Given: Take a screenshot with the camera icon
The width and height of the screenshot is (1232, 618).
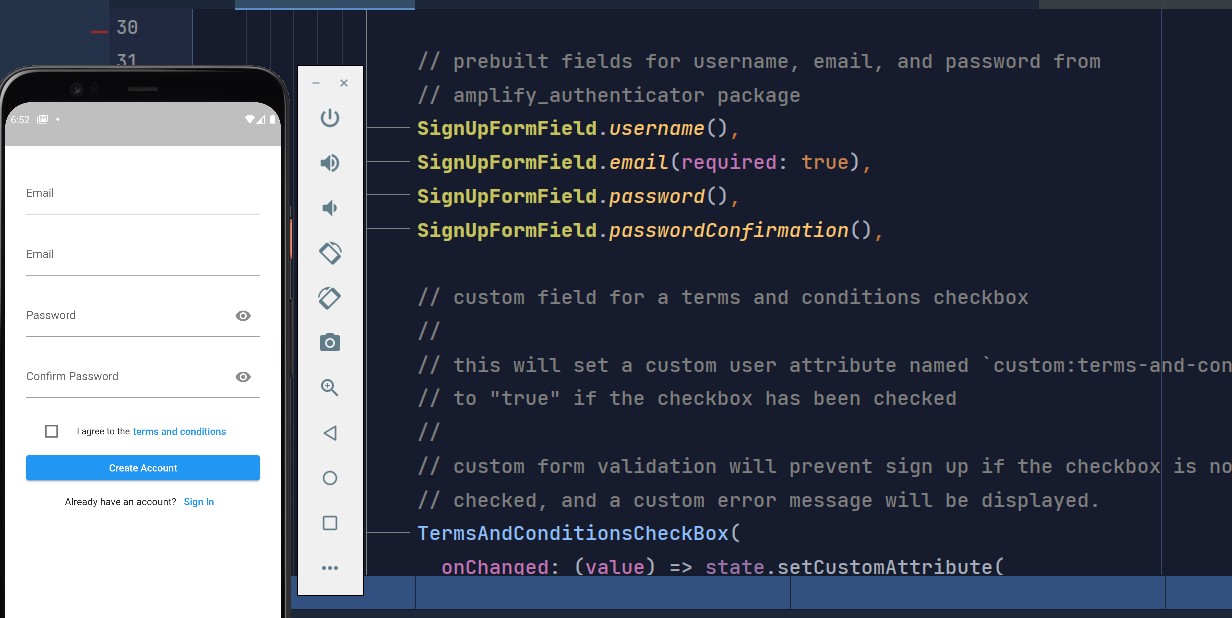Looking at the screenshot, I should [x=329, y=343].
